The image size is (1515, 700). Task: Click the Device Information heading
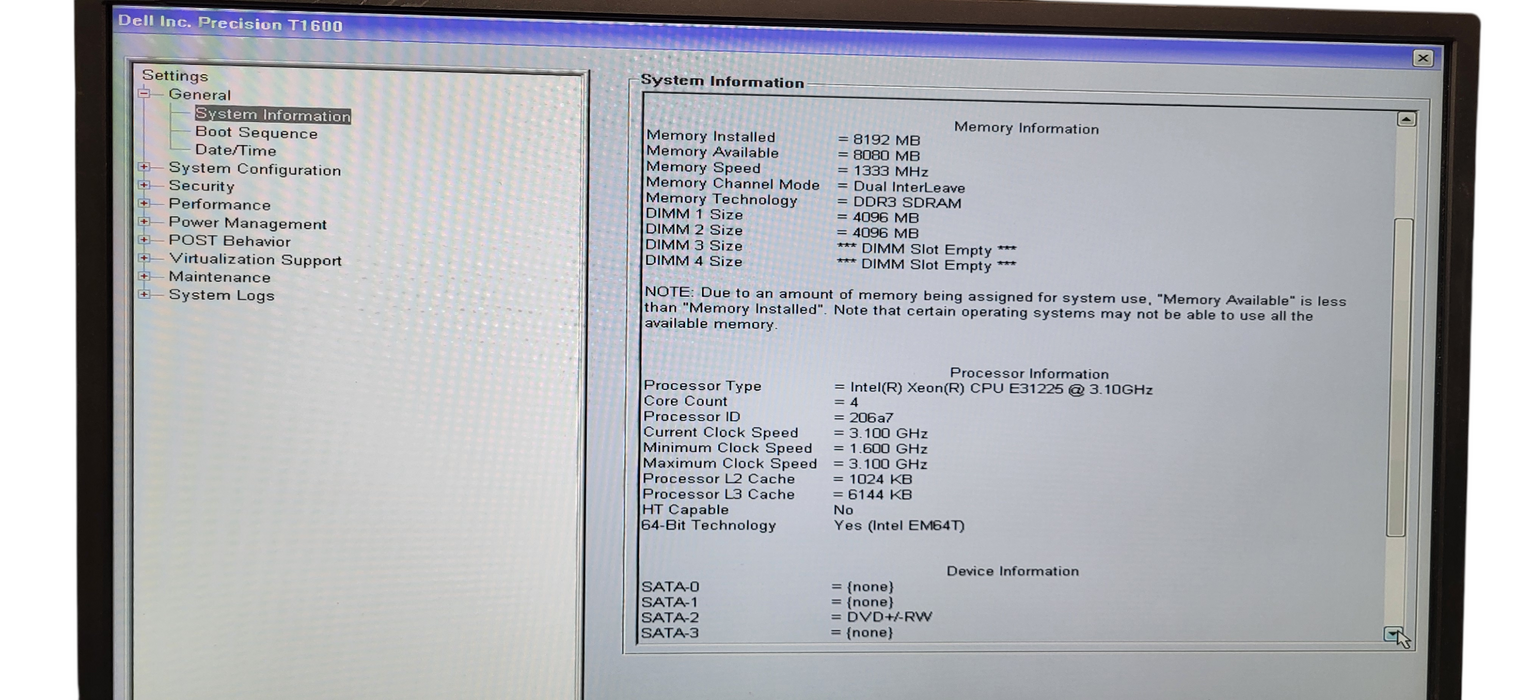click(1013, 571)
